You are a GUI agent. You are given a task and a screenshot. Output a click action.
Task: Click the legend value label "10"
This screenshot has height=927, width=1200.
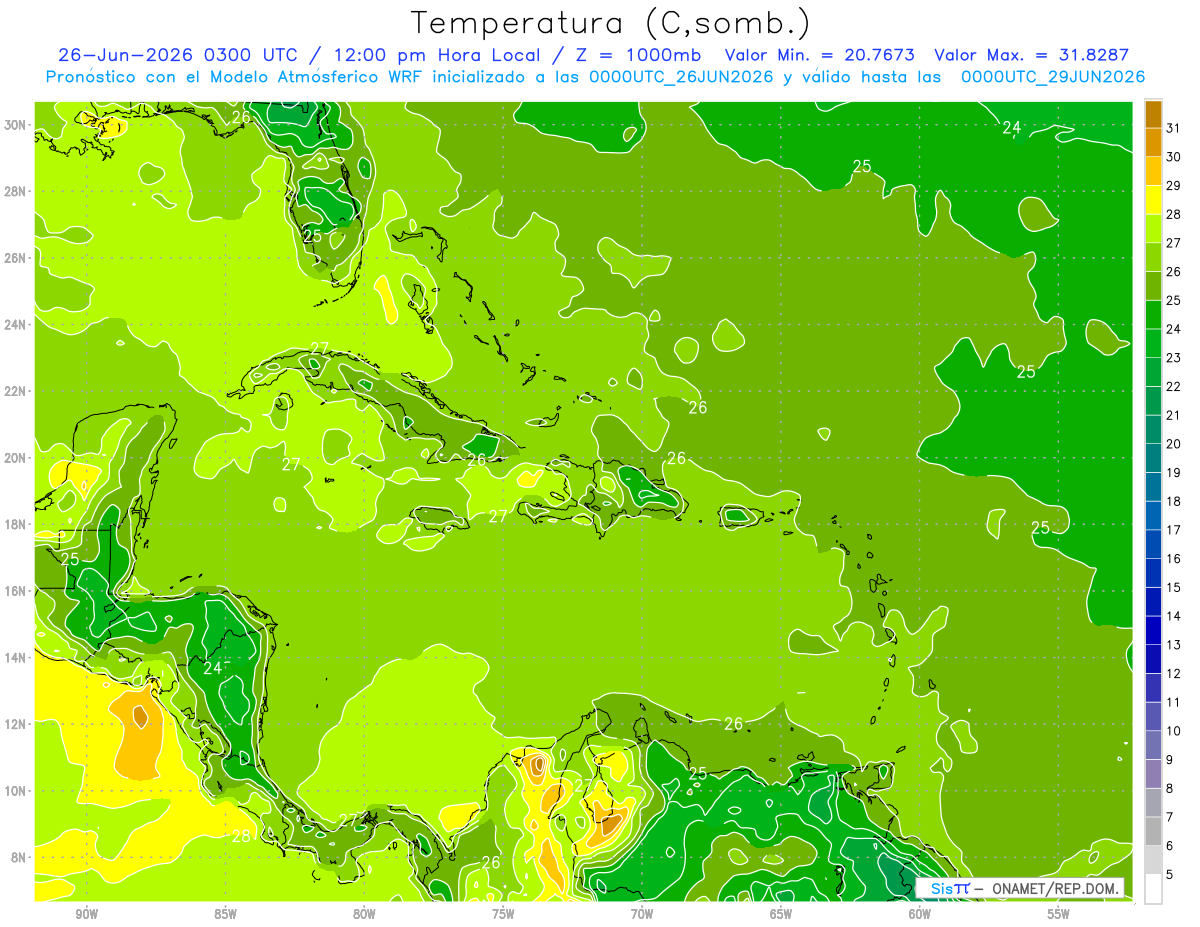(1173, 732)
